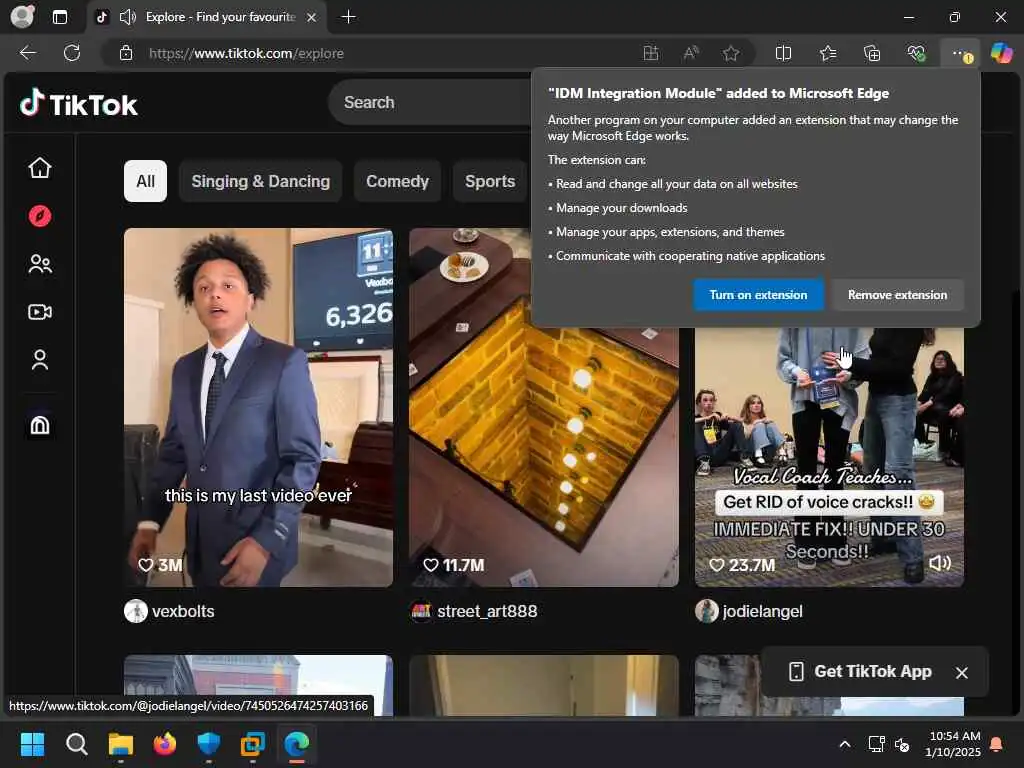Click Turn on extension button
Screen dimensions: 1024x768
(758, 295)
